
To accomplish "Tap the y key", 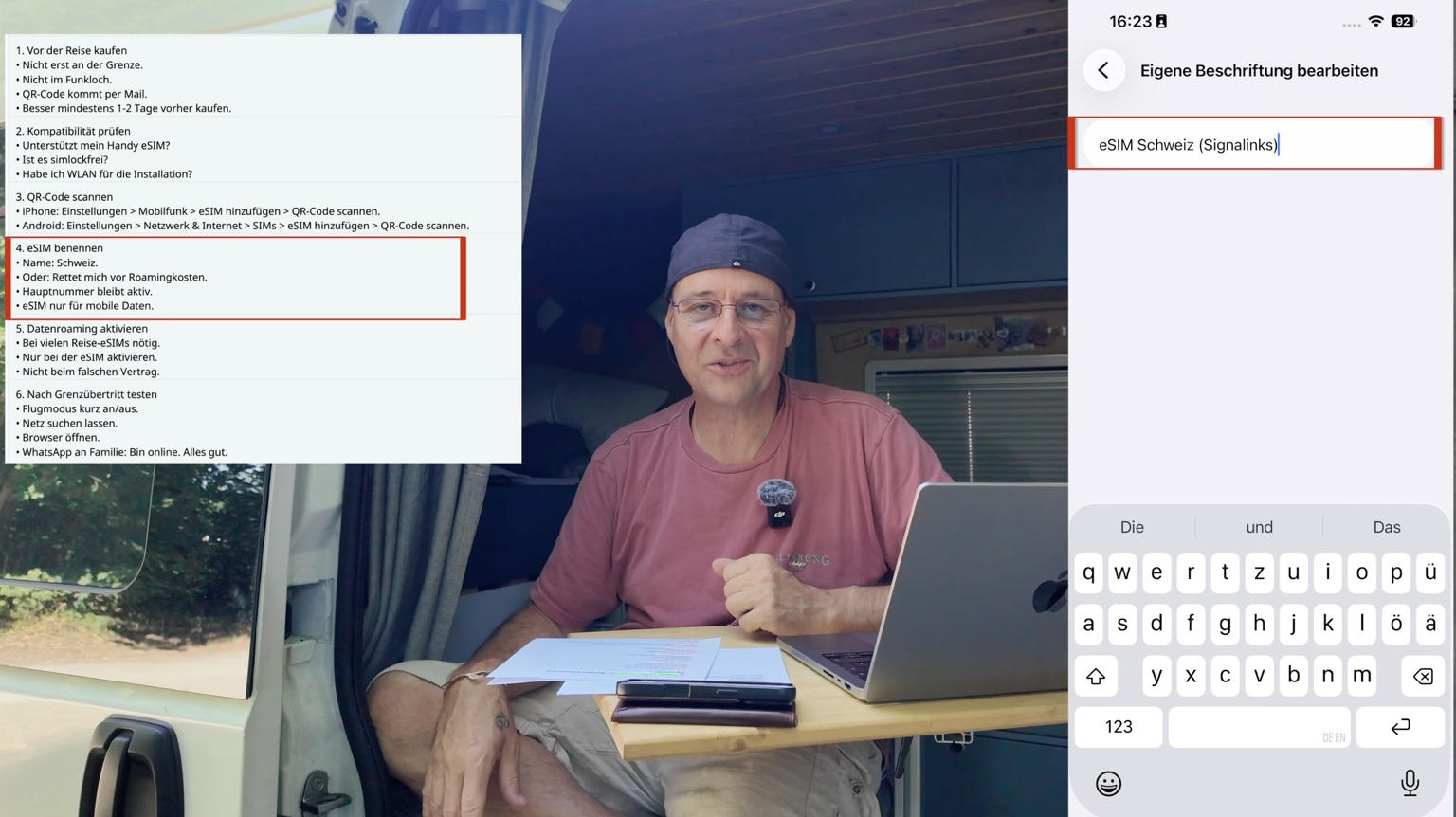I will tap(1156, 675).
